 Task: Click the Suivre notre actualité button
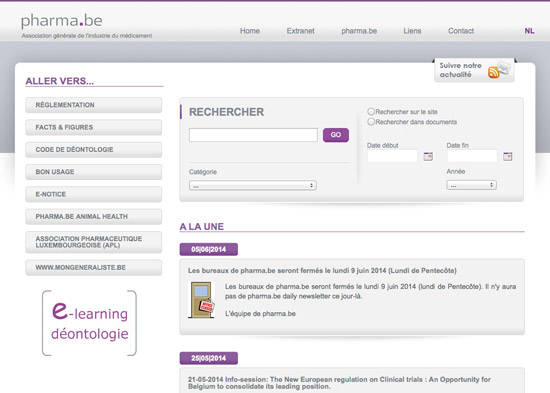coord(474,70)
